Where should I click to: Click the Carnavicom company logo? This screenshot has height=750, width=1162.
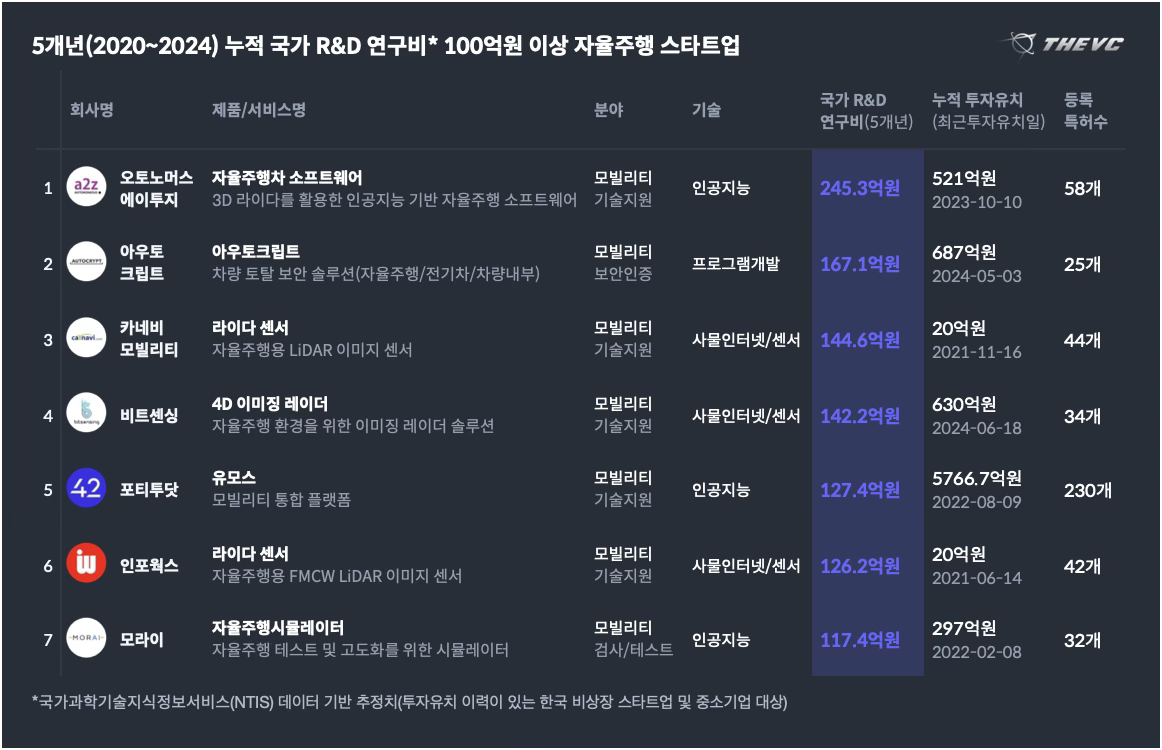click(x=86, y=338)
